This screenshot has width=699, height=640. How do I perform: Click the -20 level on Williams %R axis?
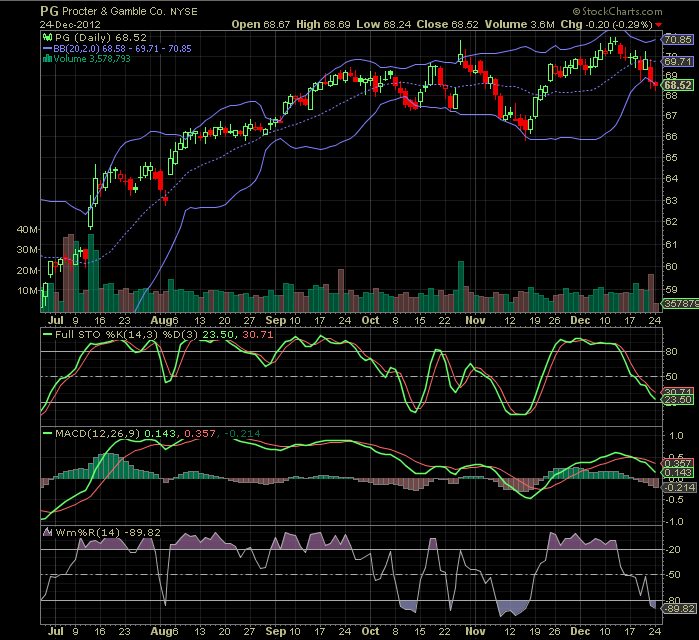click(x=673, y=550)
